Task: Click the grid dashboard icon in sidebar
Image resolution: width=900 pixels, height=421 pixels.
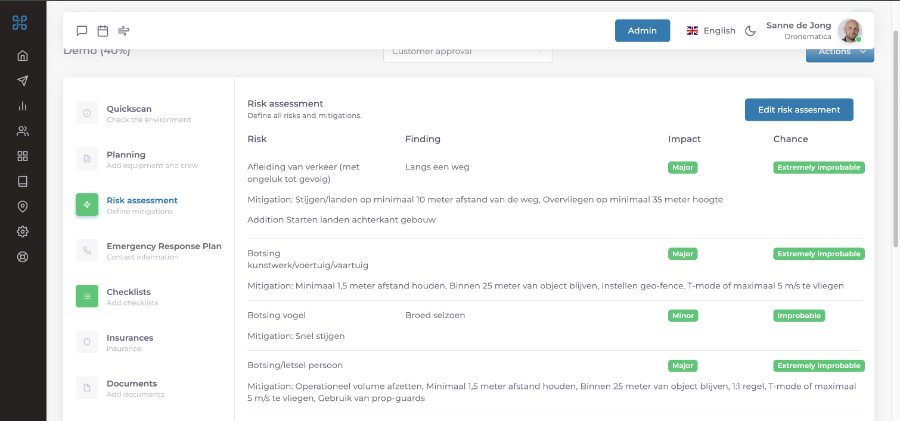Action: point(23,156)
